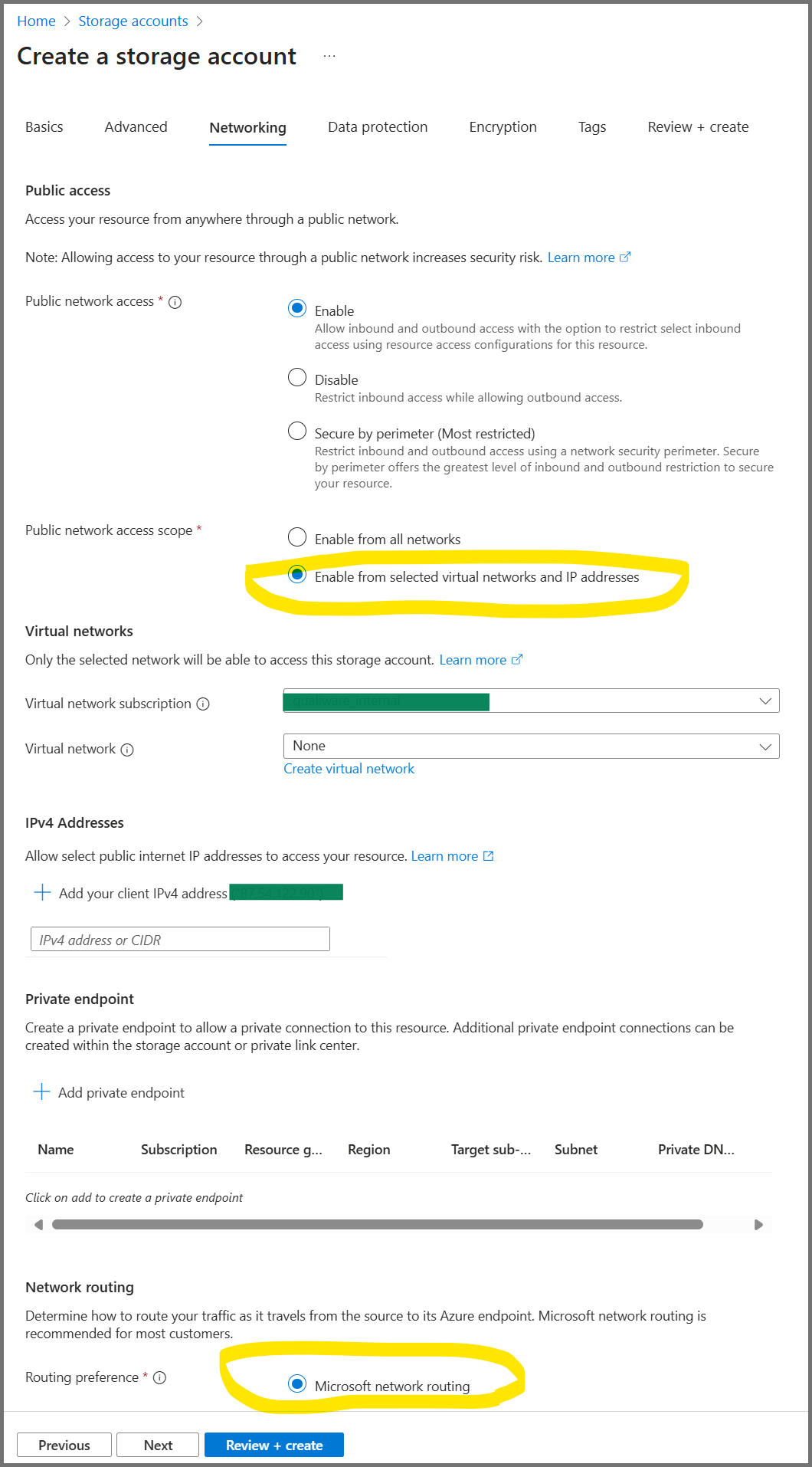Select Enable from all networks
The image size is (812, 1467).
point(297,537)
